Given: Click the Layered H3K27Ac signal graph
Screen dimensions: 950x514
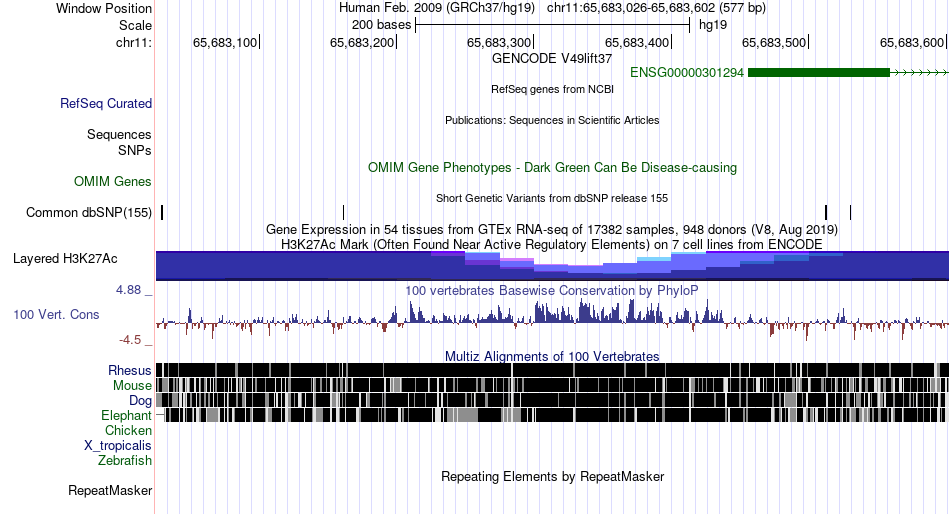Looking at the screenshot, I should (x=552, y=265).
